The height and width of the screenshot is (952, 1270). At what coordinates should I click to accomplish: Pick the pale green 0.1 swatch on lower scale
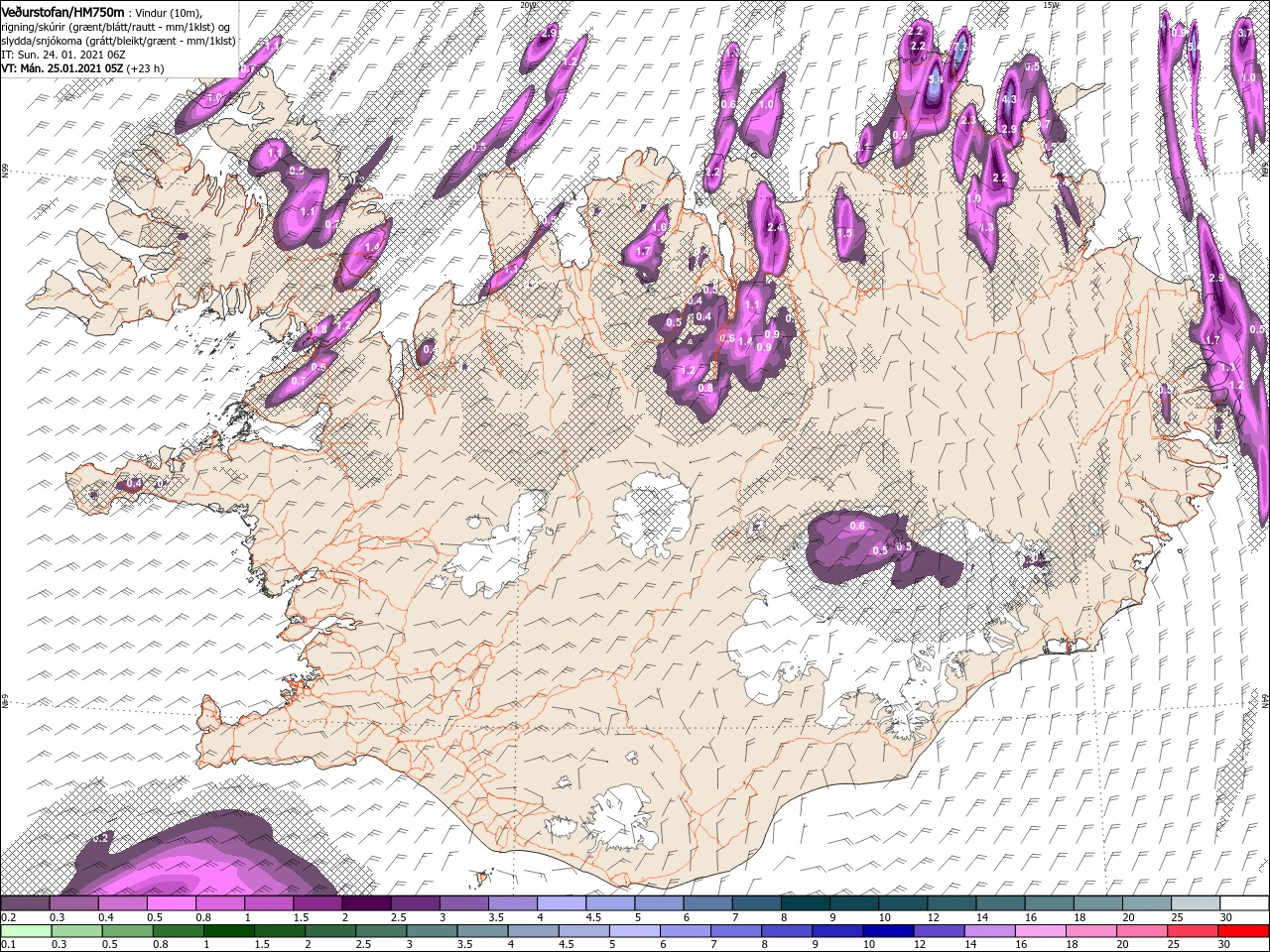pos(24,931)
